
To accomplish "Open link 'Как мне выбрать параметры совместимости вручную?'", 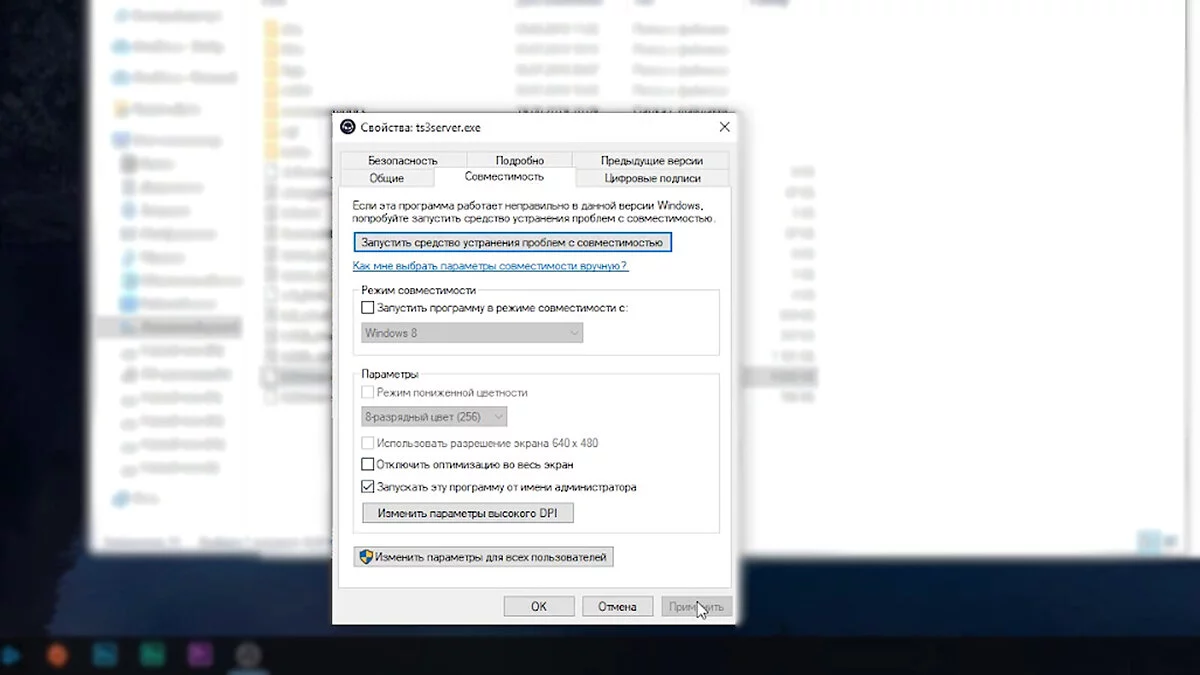I will (490, 266).
